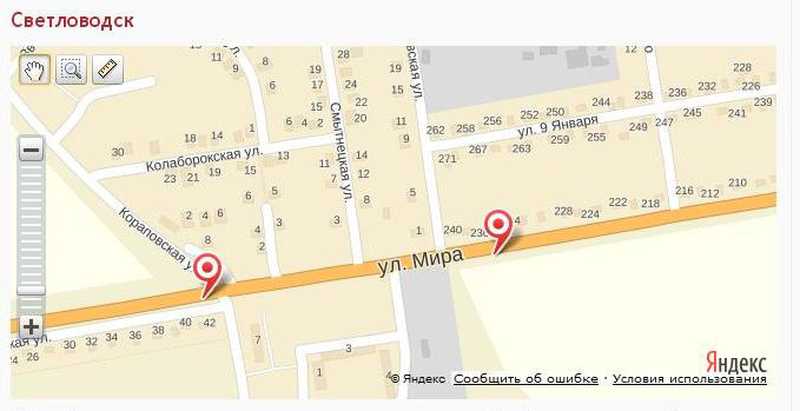Open the Условия использования link
The height and width of the screenshot is (411, 800).
(690, 379)
